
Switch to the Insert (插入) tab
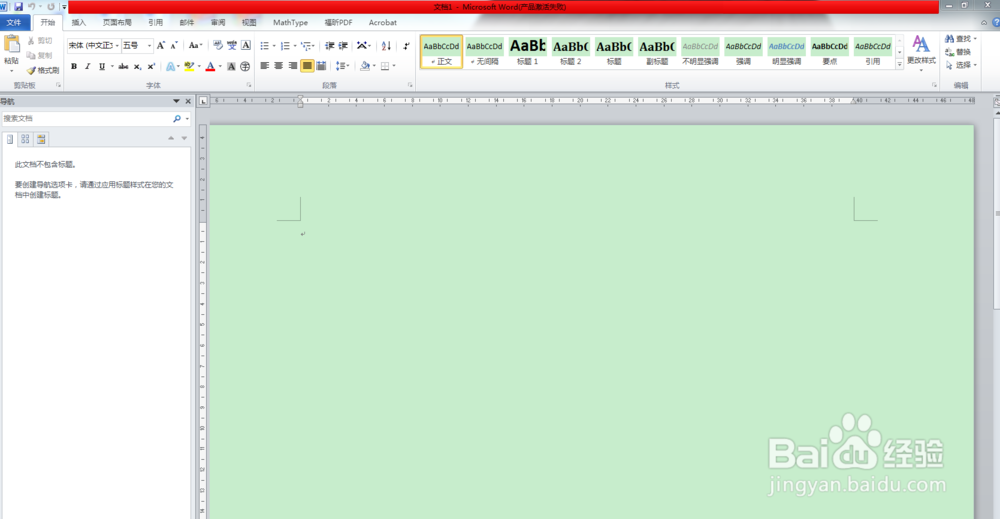tap(78, 22)
